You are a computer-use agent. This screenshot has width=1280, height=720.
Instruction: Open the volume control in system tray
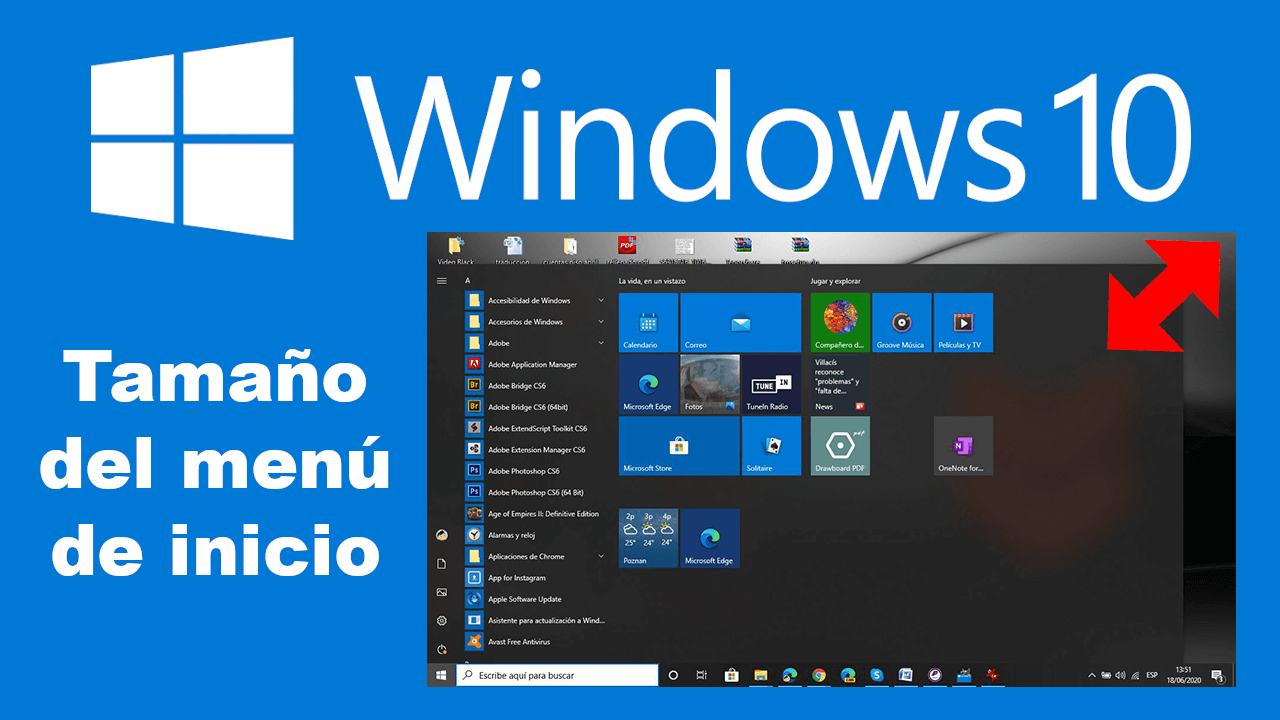(1120, 676)
